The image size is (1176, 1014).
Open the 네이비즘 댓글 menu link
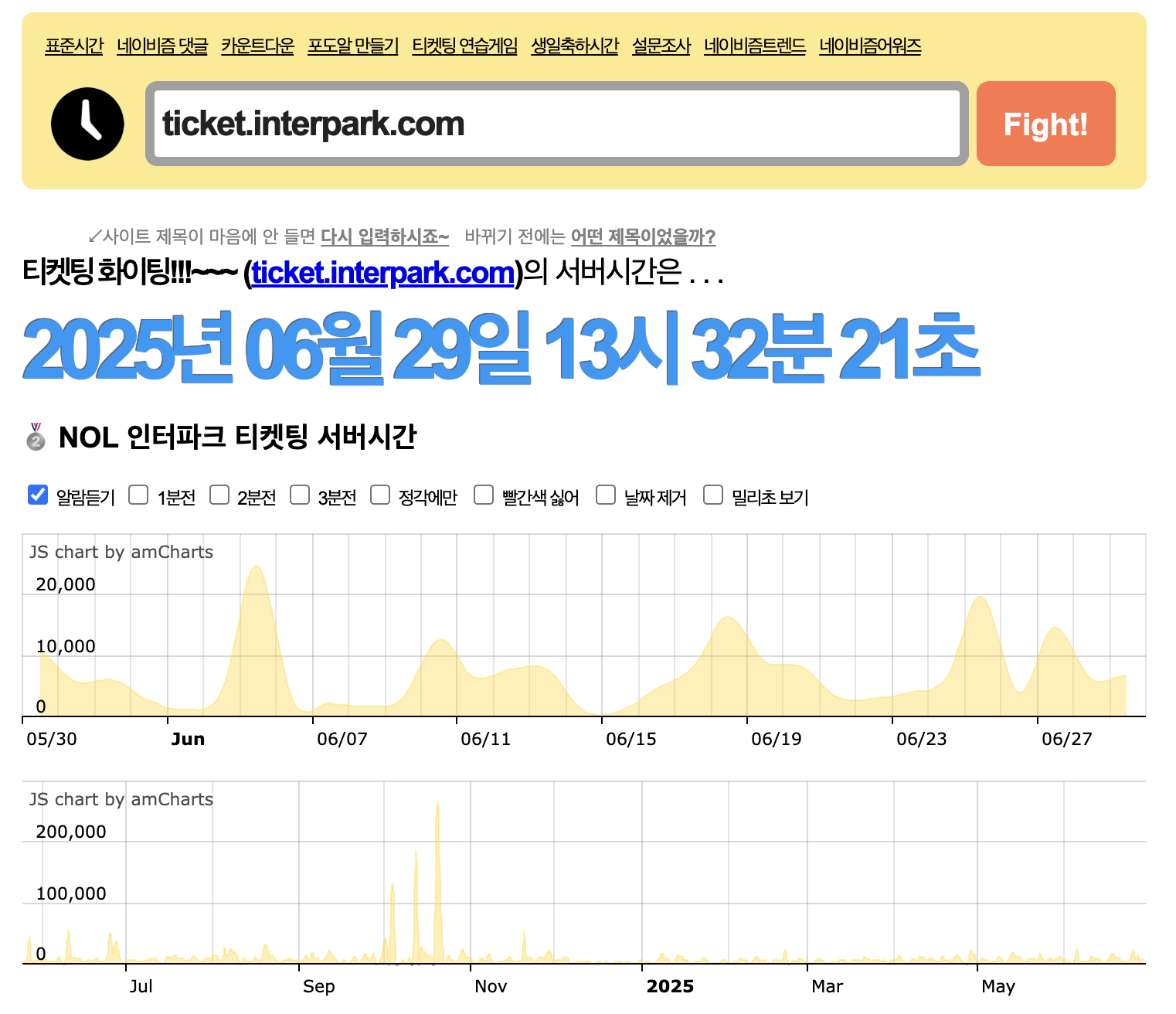point(162,46)
